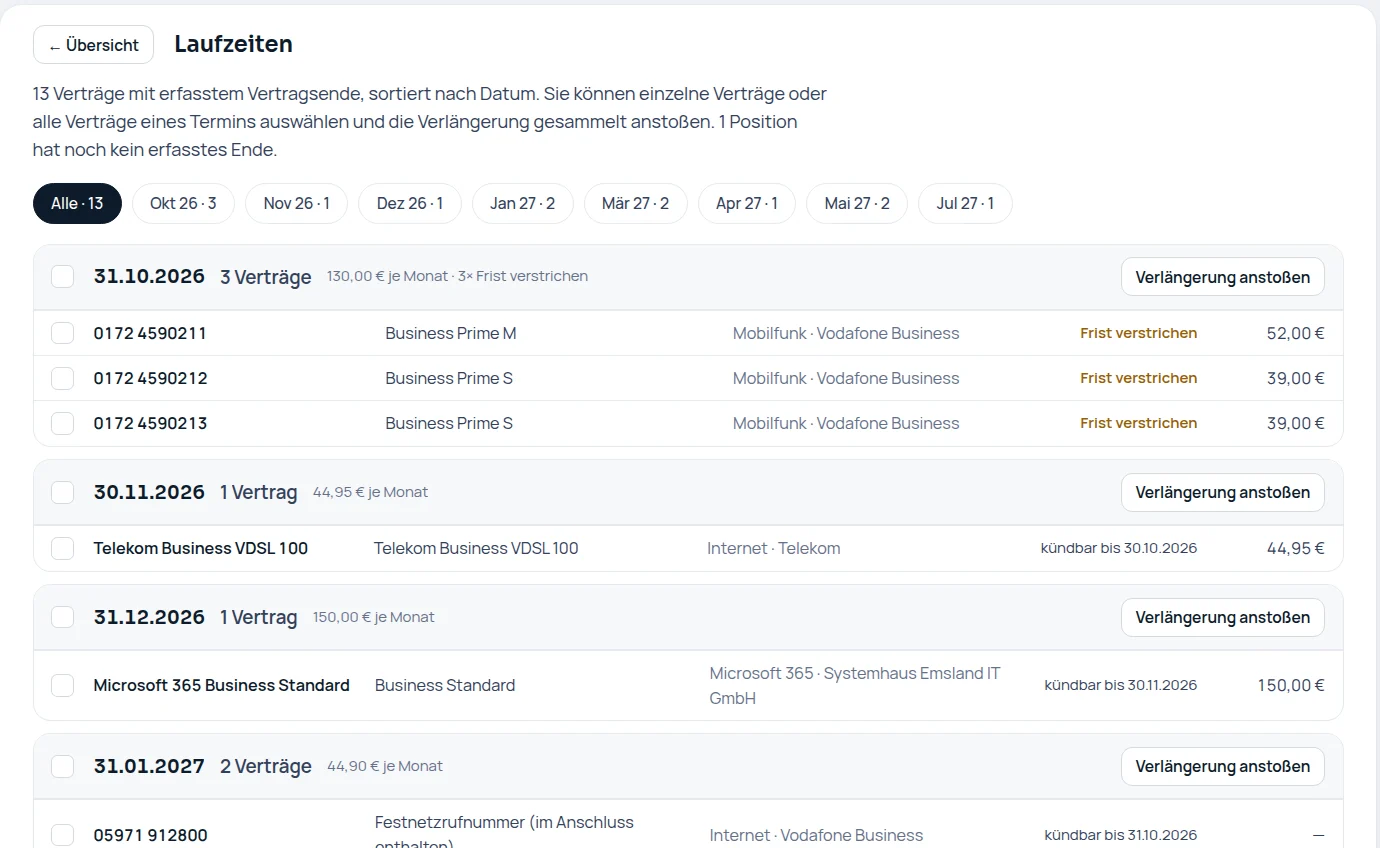Screen dimensions: 1380x848
Task: Start renewal for the 31.10.2026 group
Action: [x=1222, y=277]
